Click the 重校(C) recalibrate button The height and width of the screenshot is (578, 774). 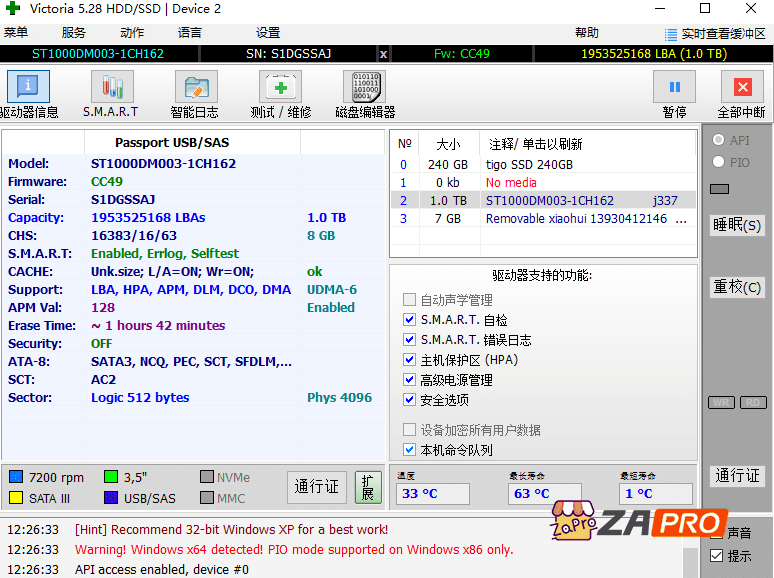(736, 287)
